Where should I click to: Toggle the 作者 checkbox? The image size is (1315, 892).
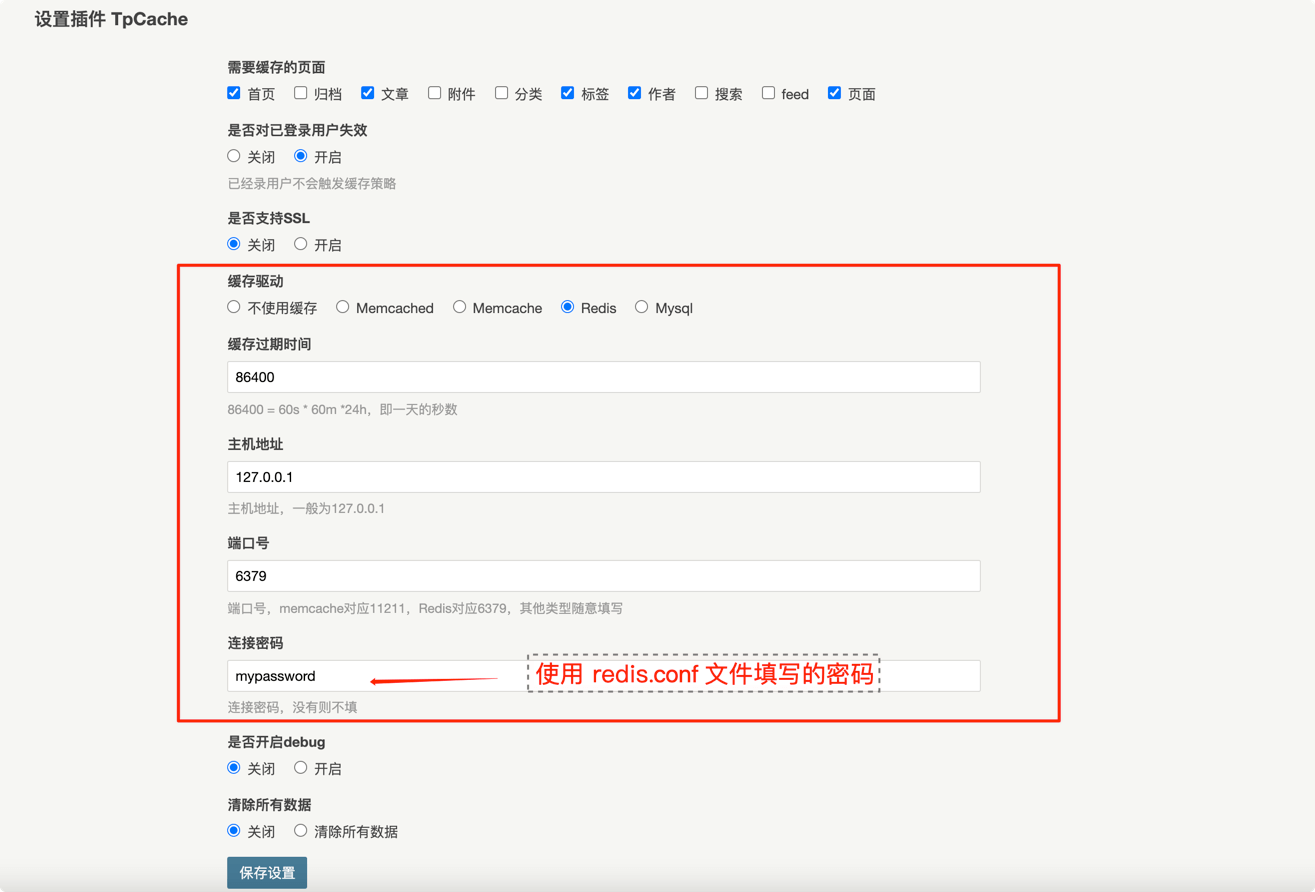point(634,93)
